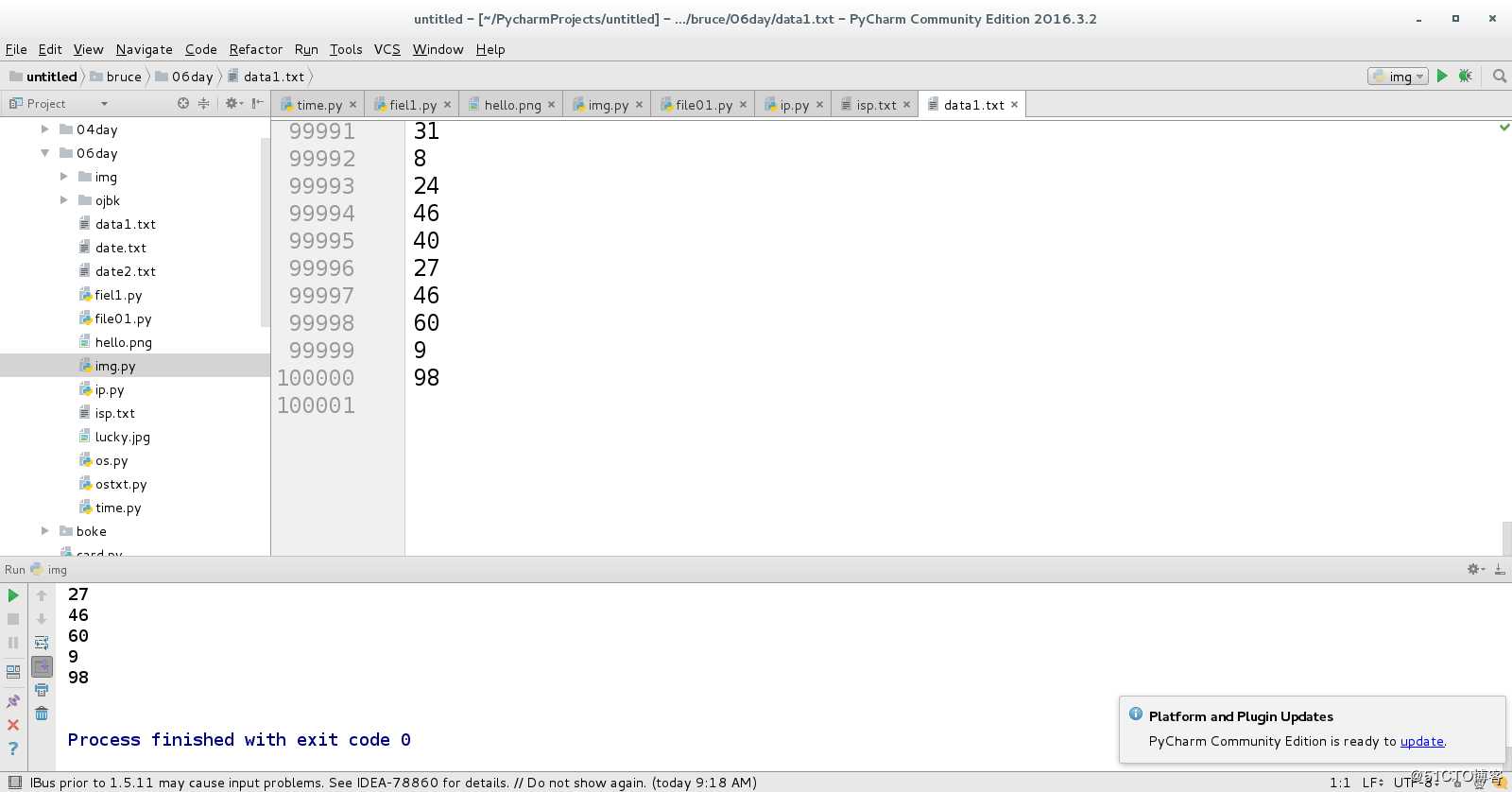The image size is (1512, 792).
Task: Toggle tool window buttons in status bar corner
Action: point(14,783)
